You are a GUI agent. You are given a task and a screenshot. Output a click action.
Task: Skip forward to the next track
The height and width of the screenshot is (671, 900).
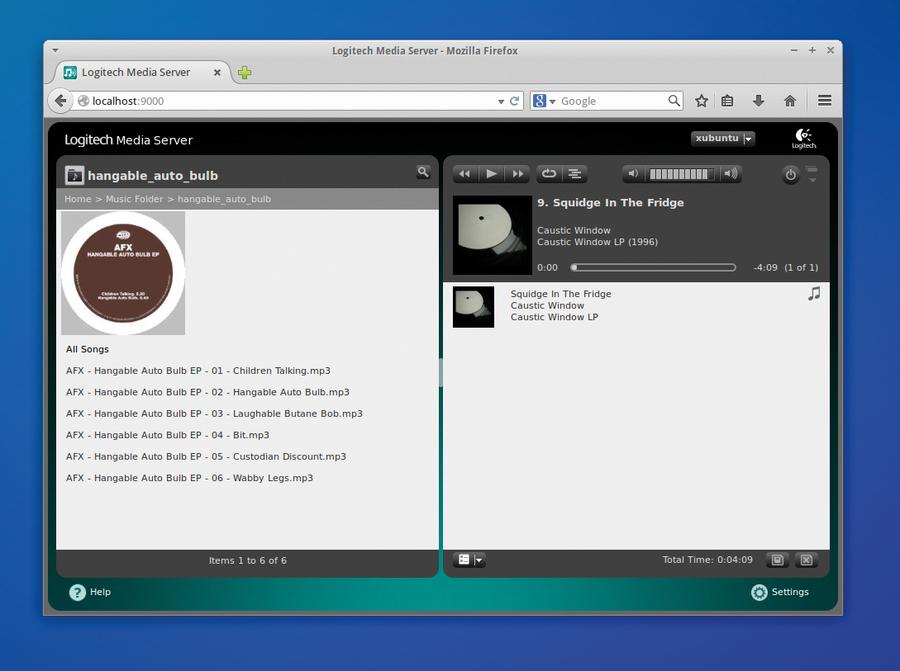[517, 174]
